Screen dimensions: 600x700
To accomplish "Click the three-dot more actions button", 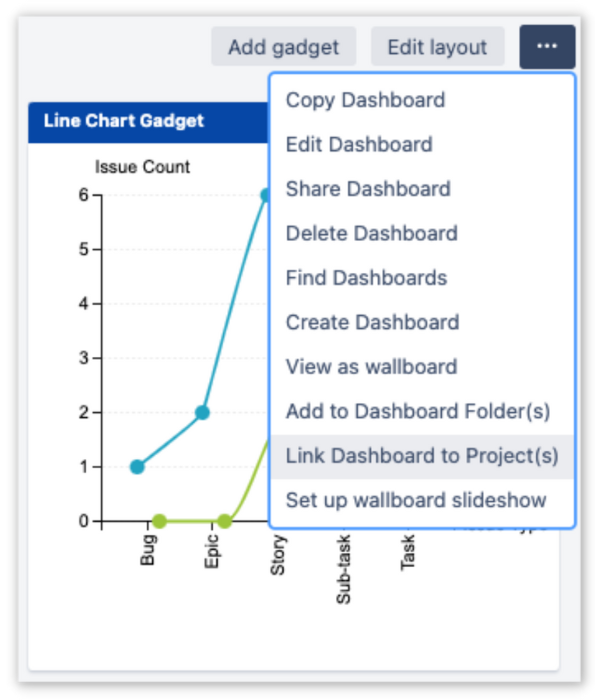I will 547,47.
